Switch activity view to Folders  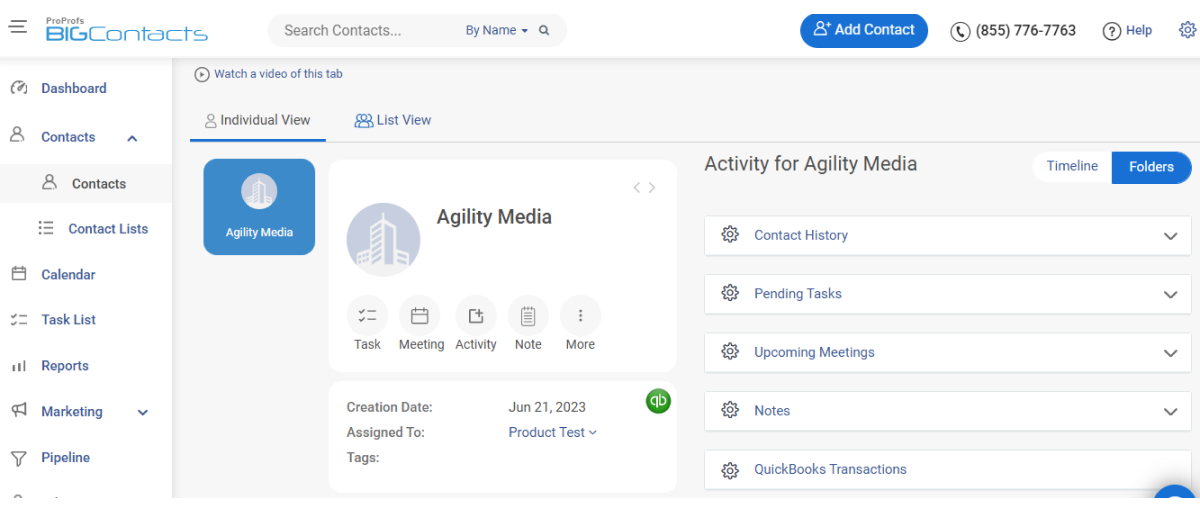point(1151,168)
